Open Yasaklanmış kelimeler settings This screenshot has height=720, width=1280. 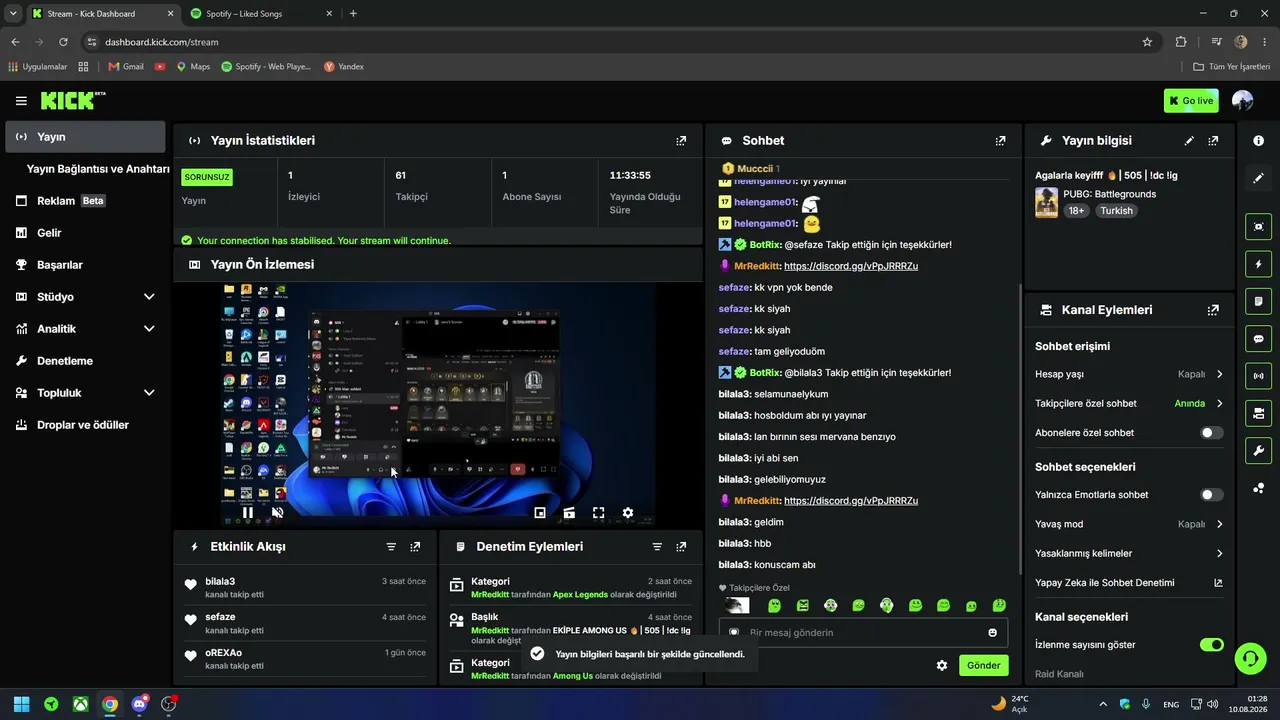1129,553
